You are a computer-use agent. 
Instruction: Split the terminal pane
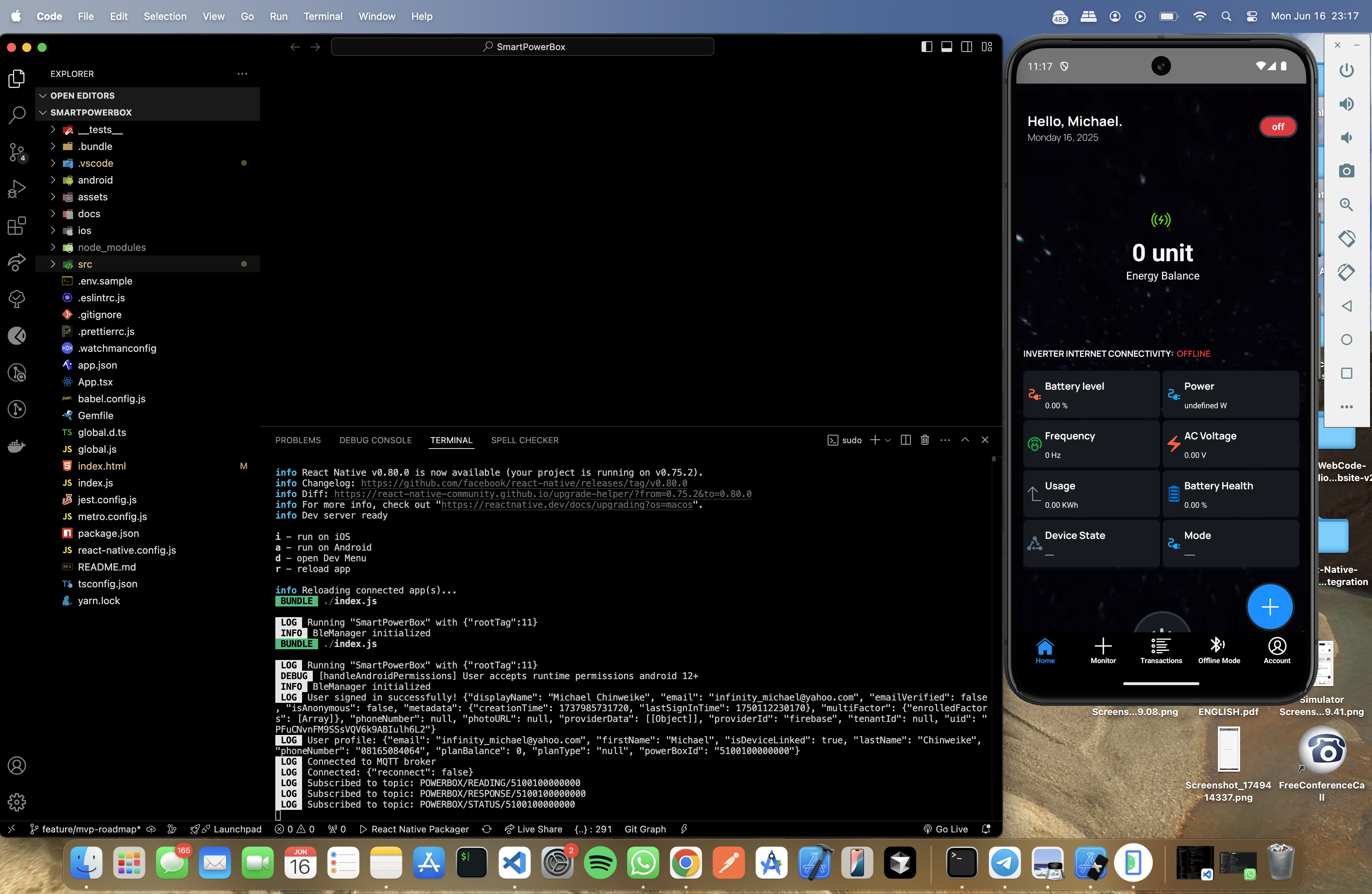(x=905, y=440)
